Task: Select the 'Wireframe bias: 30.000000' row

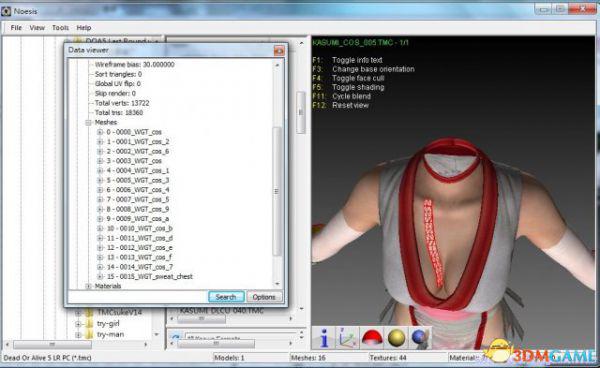Action: (x=135, y=65)
